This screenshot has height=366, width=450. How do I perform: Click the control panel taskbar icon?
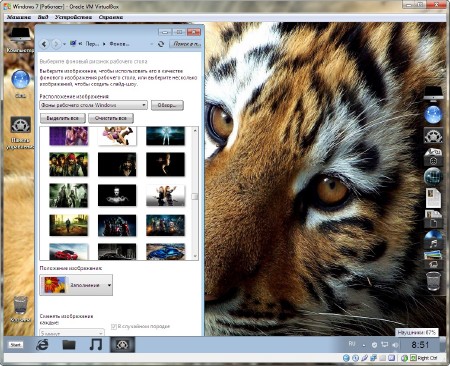122,345
